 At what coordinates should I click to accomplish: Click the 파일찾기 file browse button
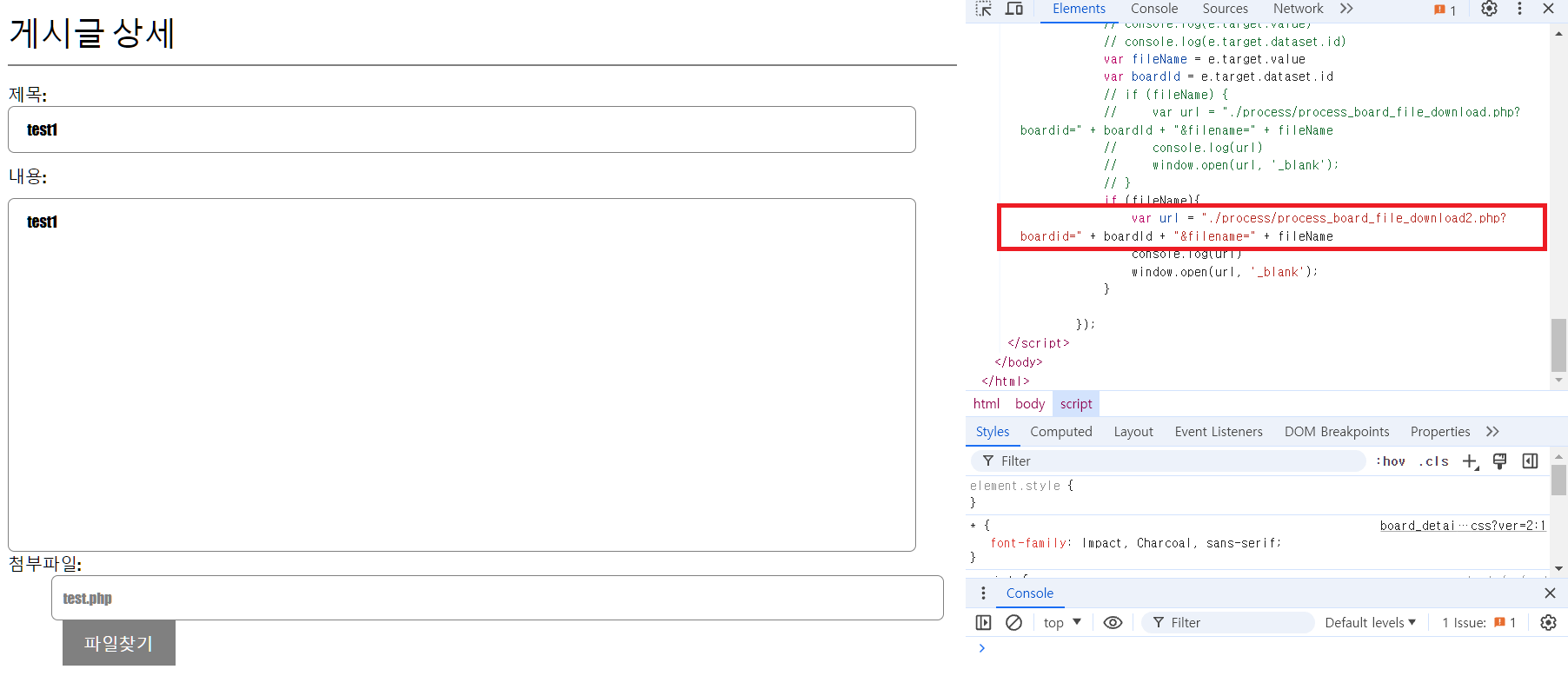coord(119,643)
